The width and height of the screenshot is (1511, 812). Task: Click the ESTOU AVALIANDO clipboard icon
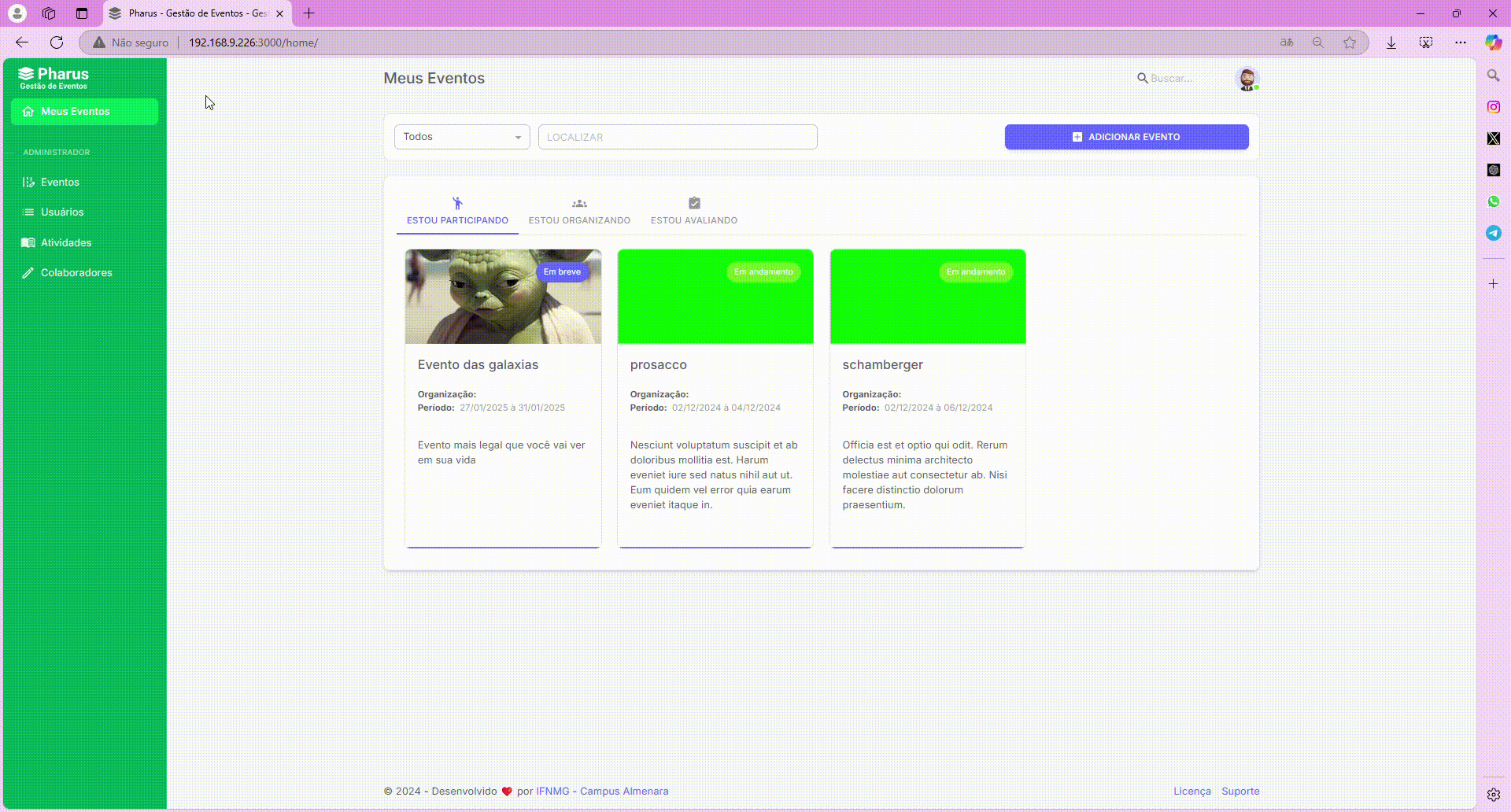pyautogui.click(x=694, y=203)
